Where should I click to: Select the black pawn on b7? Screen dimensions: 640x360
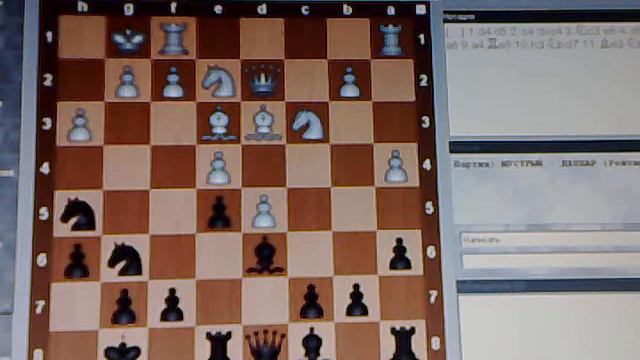pyautogui.click(x=357, y=300)
